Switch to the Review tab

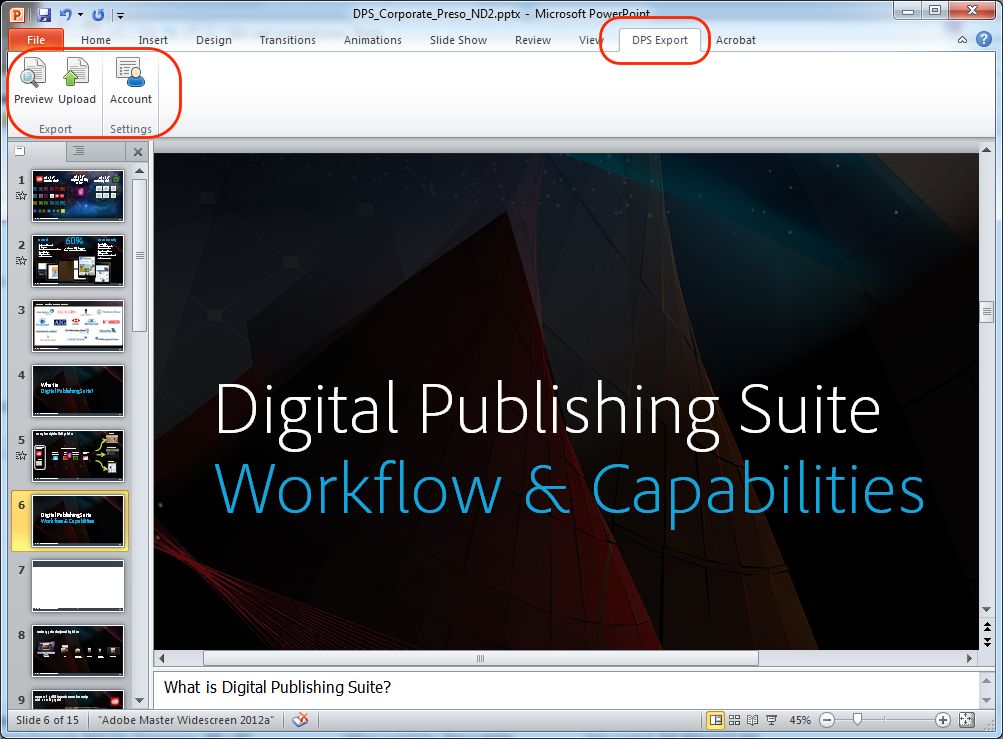click(532, 40)
